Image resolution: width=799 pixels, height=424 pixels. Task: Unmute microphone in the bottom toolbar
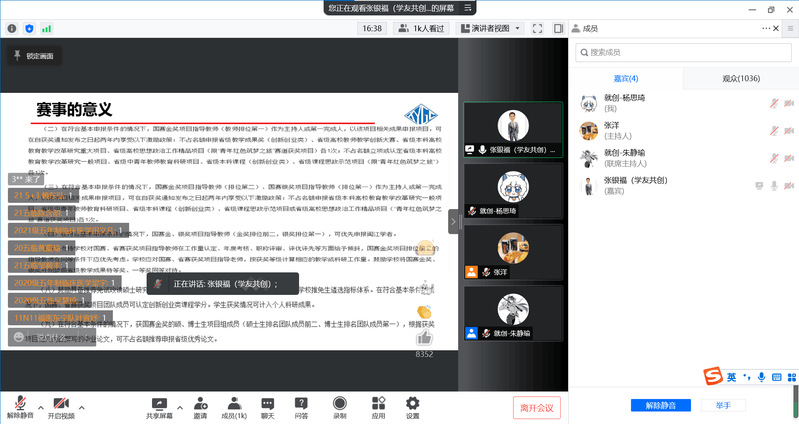click(x=20, y=405)
